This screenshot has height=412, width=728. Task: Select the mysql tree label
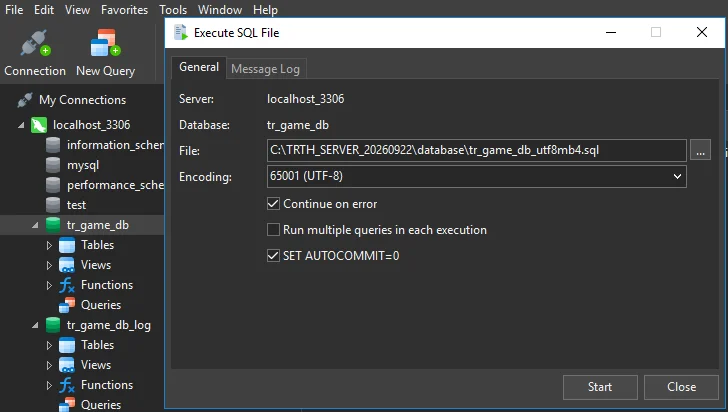pyautogui.click(x=83, y=165)
